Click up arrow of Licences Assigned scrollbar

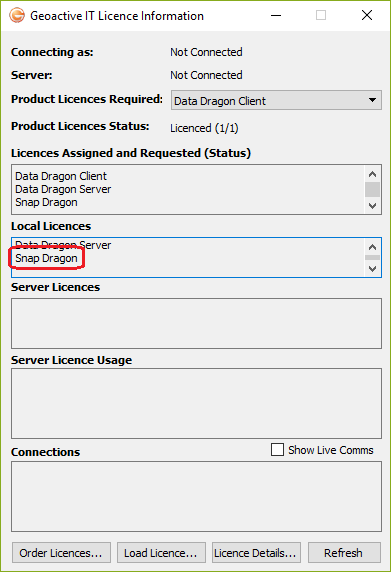point(372,174)
